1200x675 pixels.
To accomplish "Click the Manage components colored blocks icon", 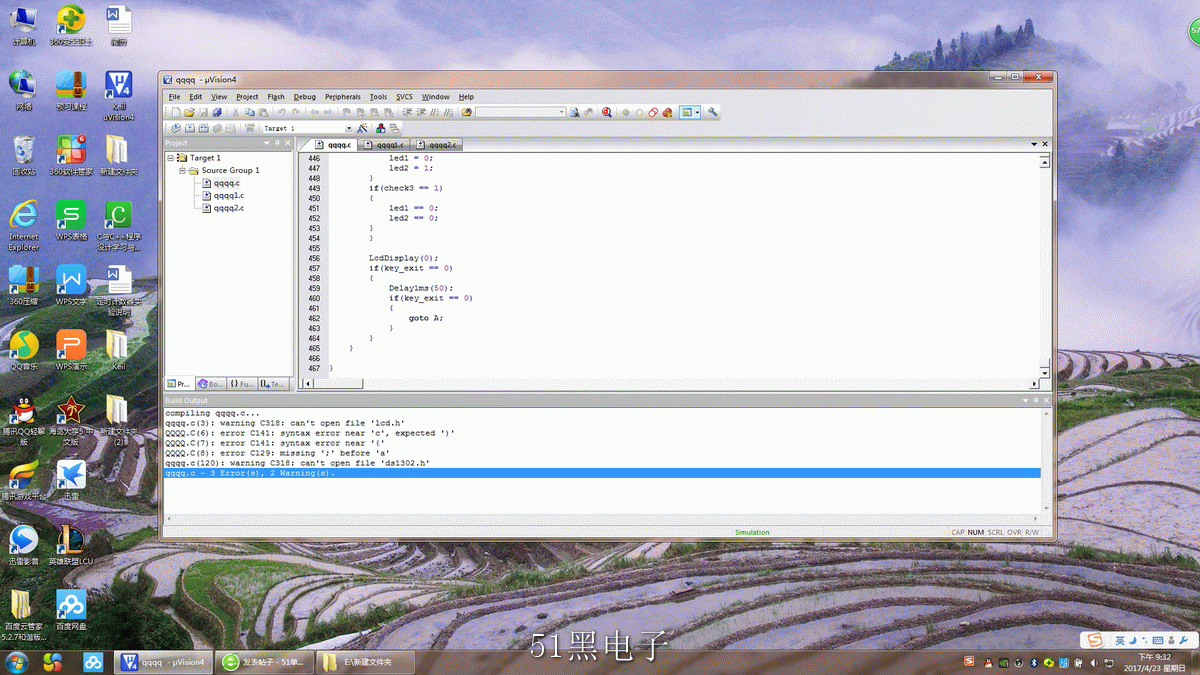I will 381,129.
